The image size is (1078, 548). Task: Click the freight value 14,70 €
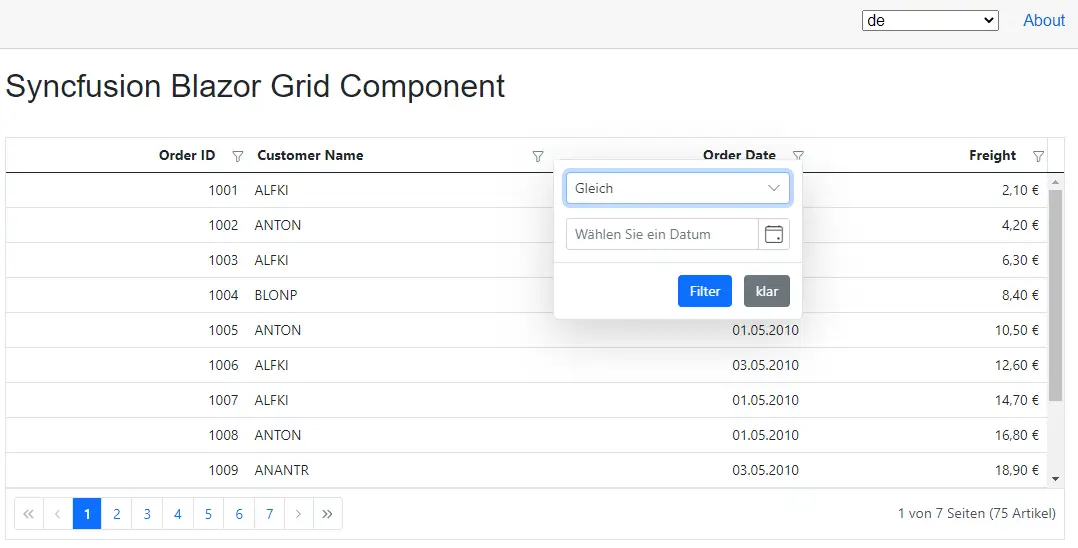point(1017,400)
